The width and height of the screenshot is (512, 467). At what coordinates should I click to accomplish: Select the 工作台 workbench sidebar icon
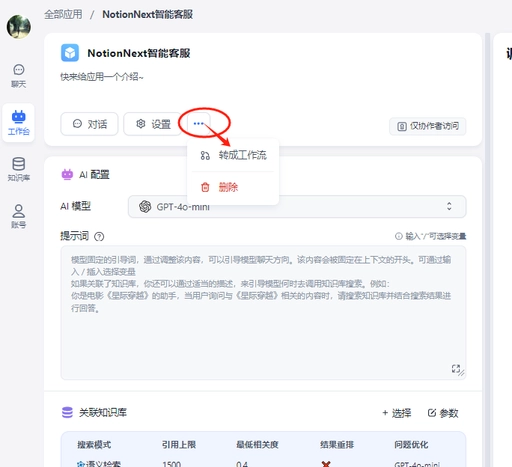point(19,123)
